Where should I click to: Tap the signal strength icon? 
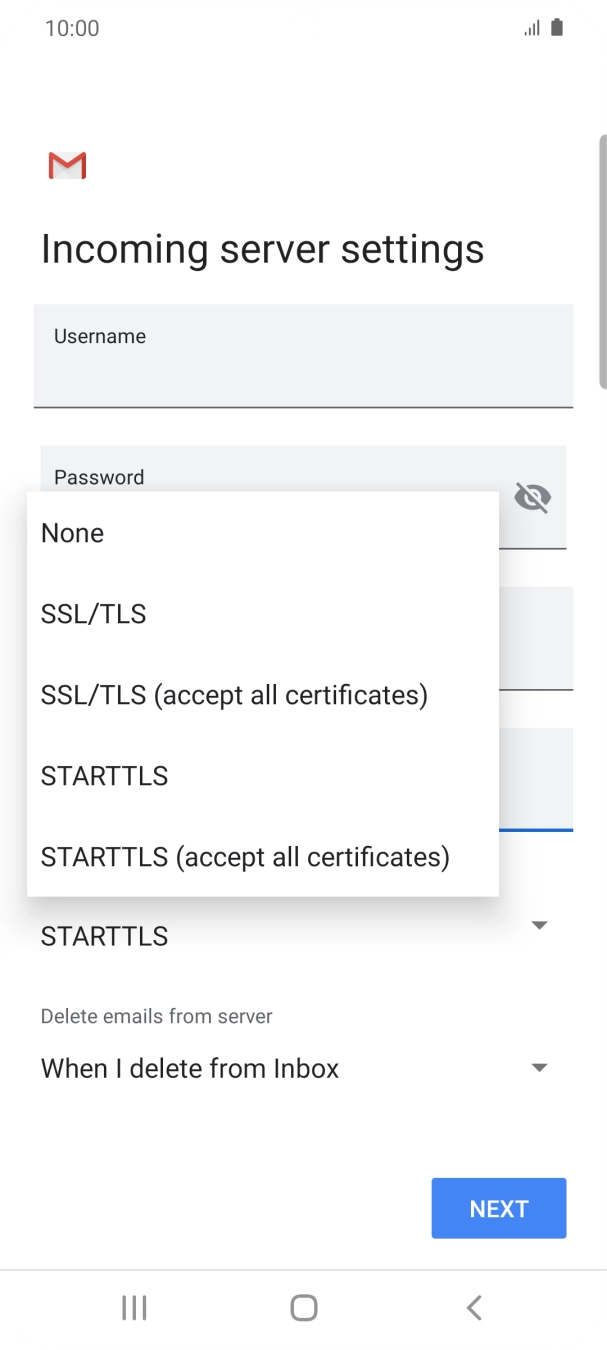pos(531,28)
